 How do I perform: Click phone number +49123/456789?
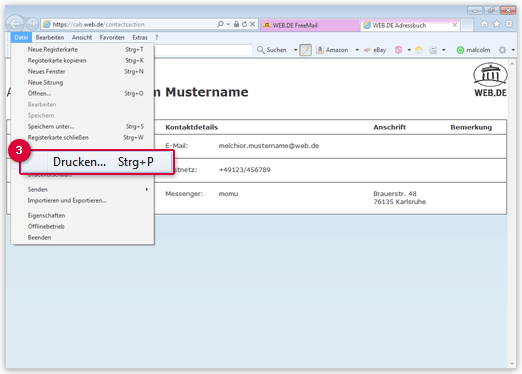click(x=244, y=170)
